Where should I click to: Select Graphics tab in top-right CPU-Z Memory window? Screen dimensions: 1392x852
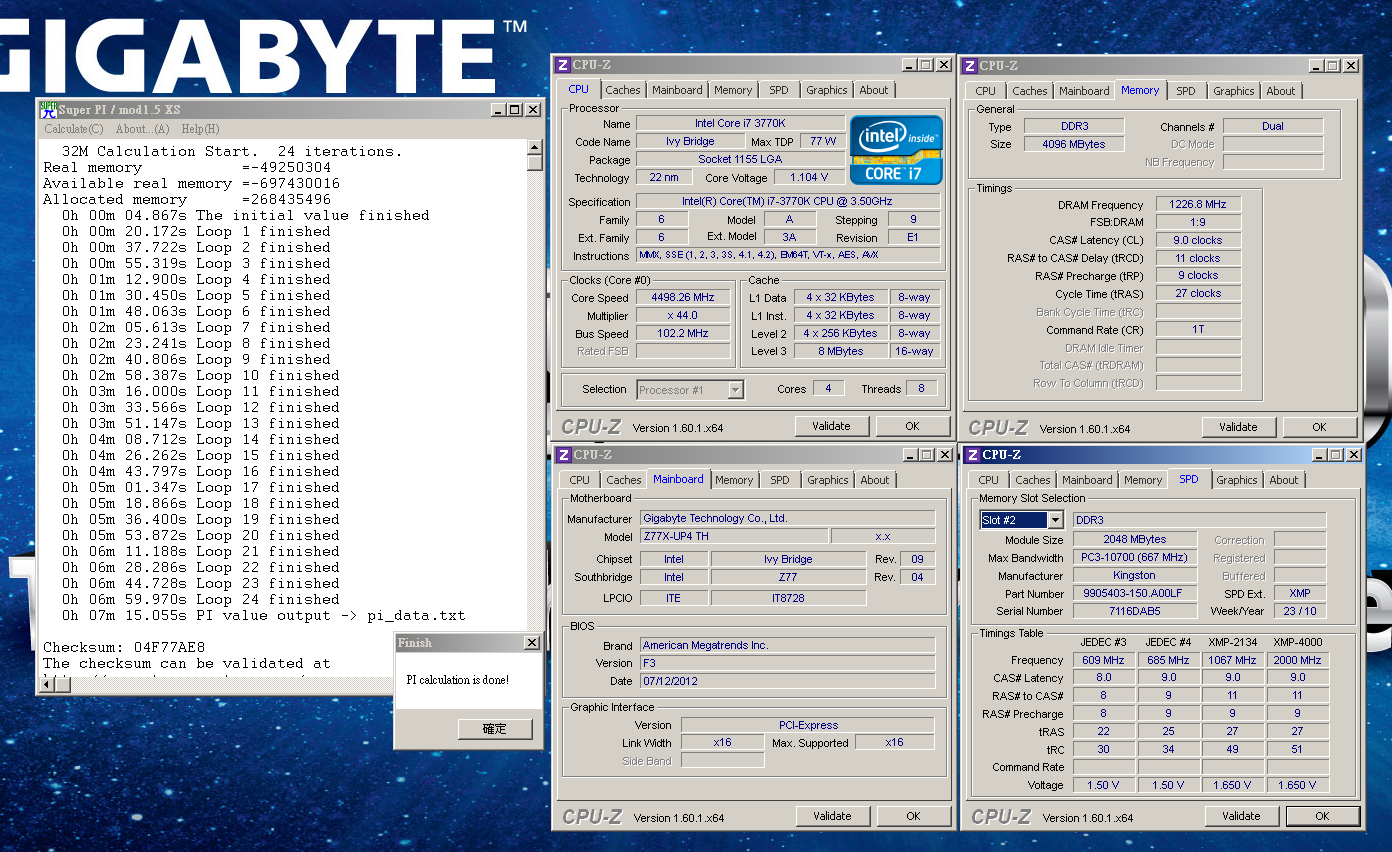tap(1234, 91)
